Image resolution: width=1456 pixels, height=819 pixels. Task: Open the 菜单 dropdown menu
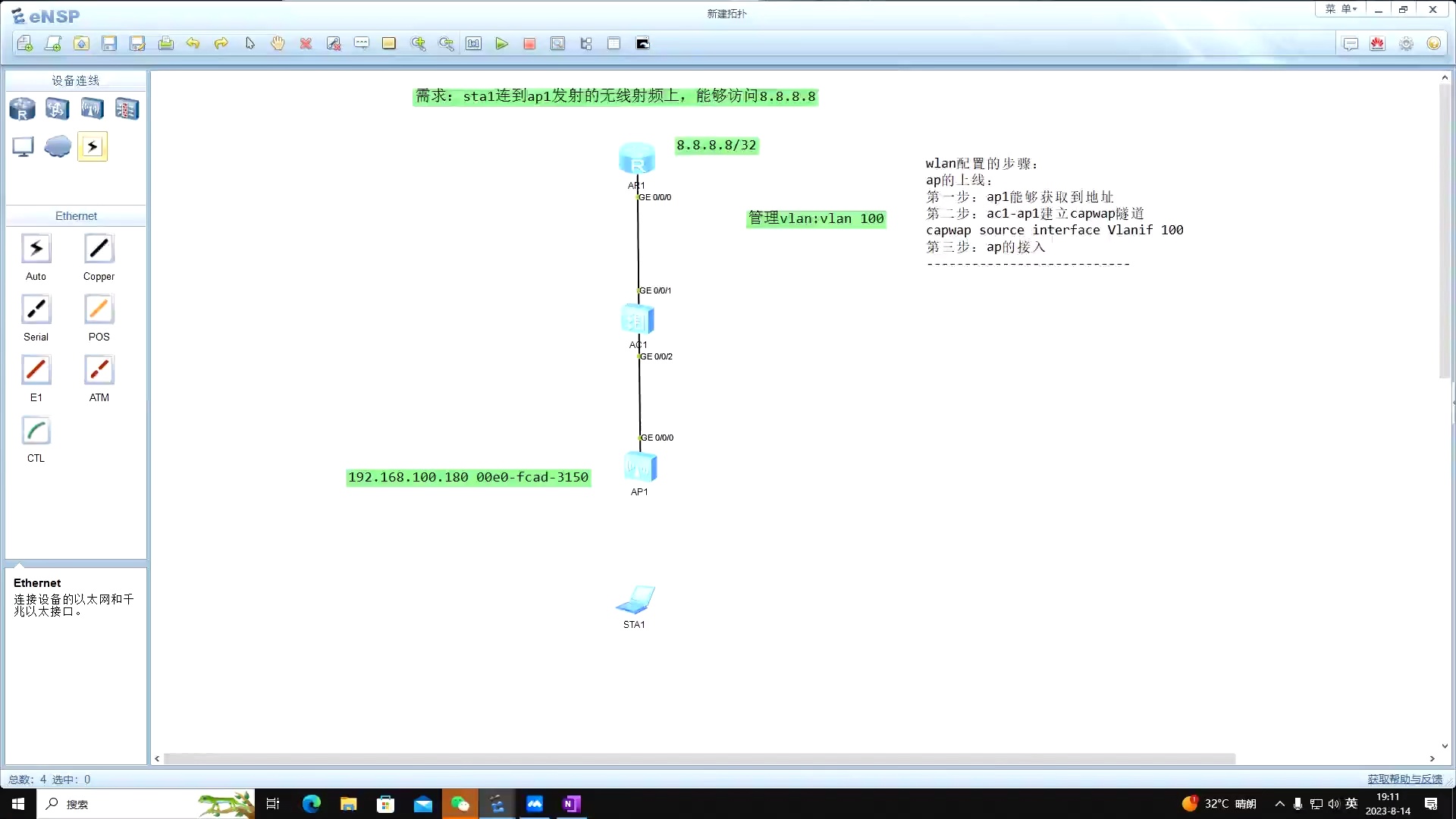pos(1340,9)
